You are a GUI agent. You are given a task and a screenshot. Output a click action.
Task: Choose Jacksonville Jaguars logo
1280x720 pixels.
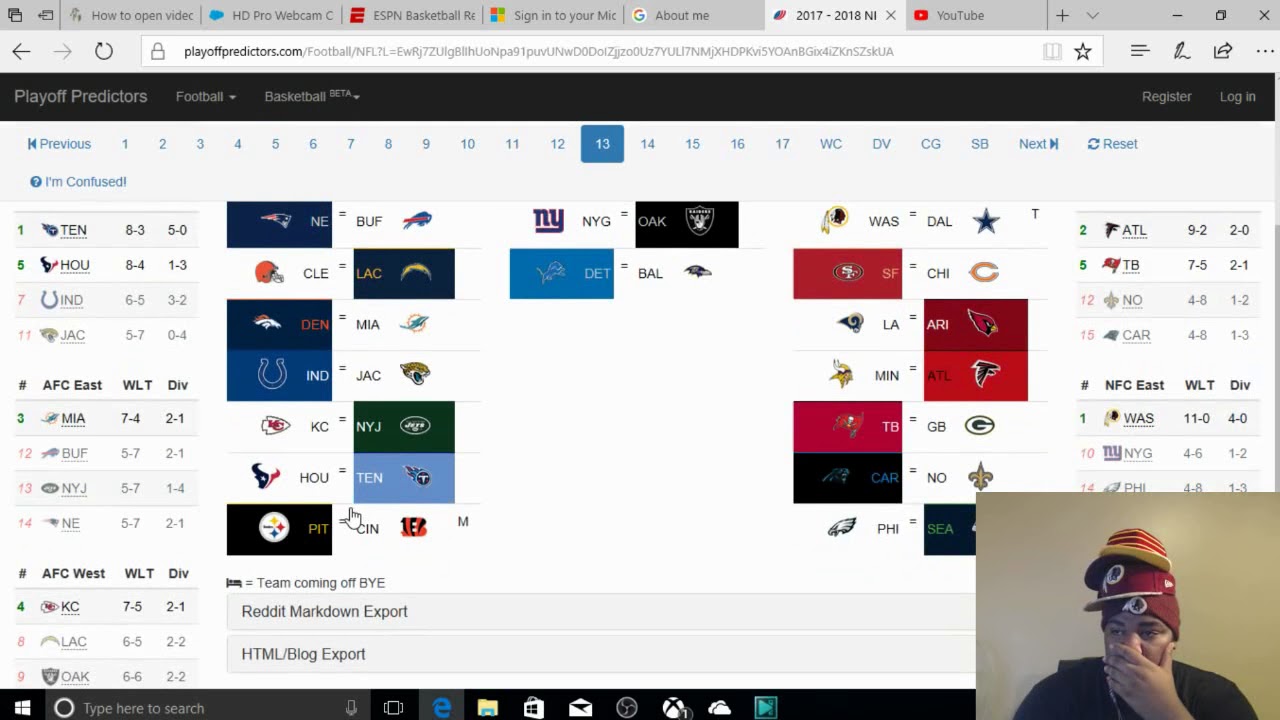(414, 374)
